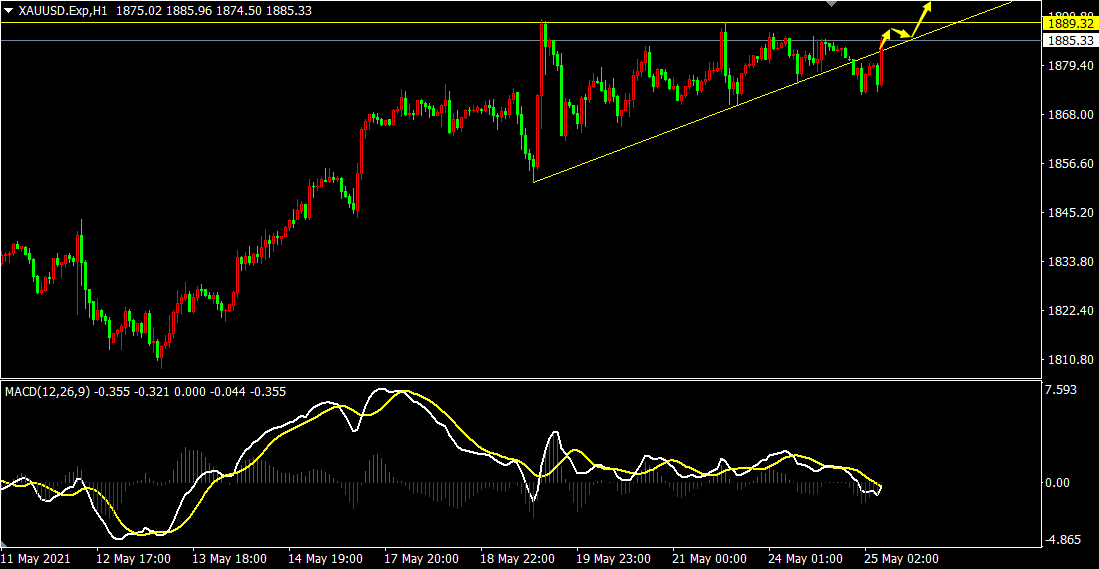Click the MACD 7.593 scale value
Image resolution: width=1099 pixels, height=569 pixels.
(1062, 390)
